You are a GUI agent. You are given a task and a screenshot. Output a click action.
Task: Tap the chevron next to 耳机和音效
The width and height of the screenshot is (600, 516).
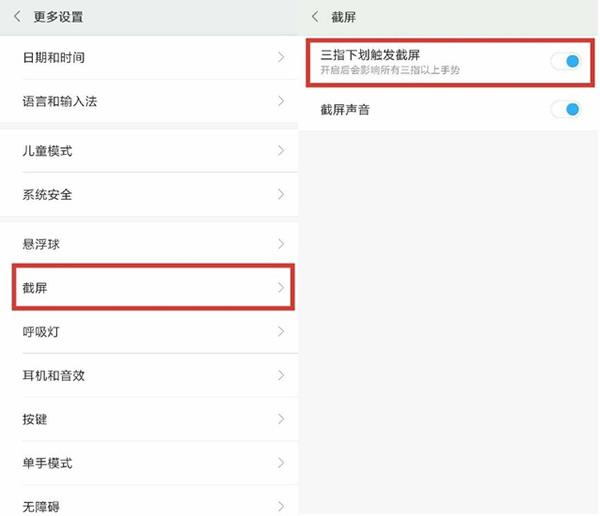(x=281, y=375)
